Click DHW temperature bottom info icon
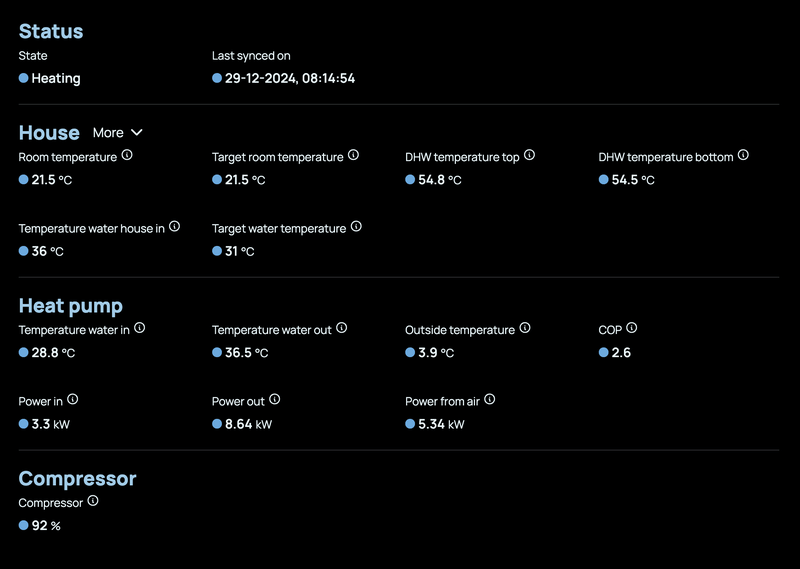 (x=743, y=156)
